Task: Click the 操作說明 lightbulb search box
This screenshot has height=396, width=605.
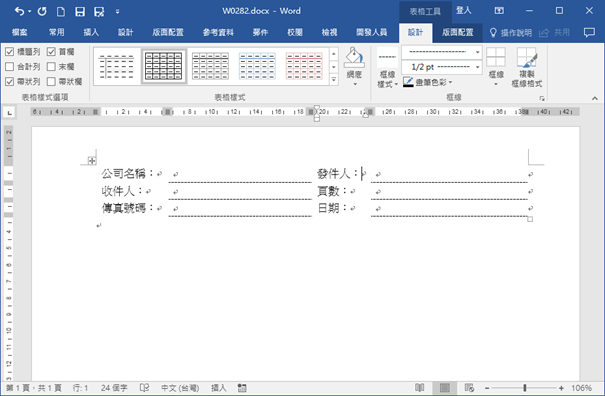Action: [x=510, y=33]
